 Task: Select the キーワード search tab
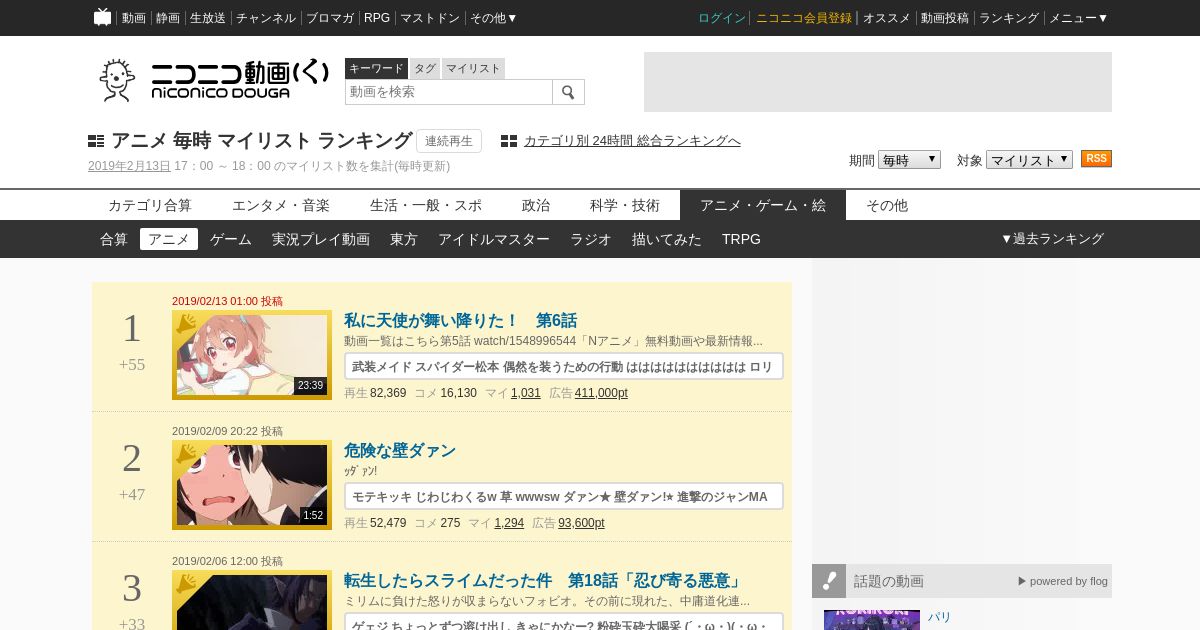click(x=376, y=68)
